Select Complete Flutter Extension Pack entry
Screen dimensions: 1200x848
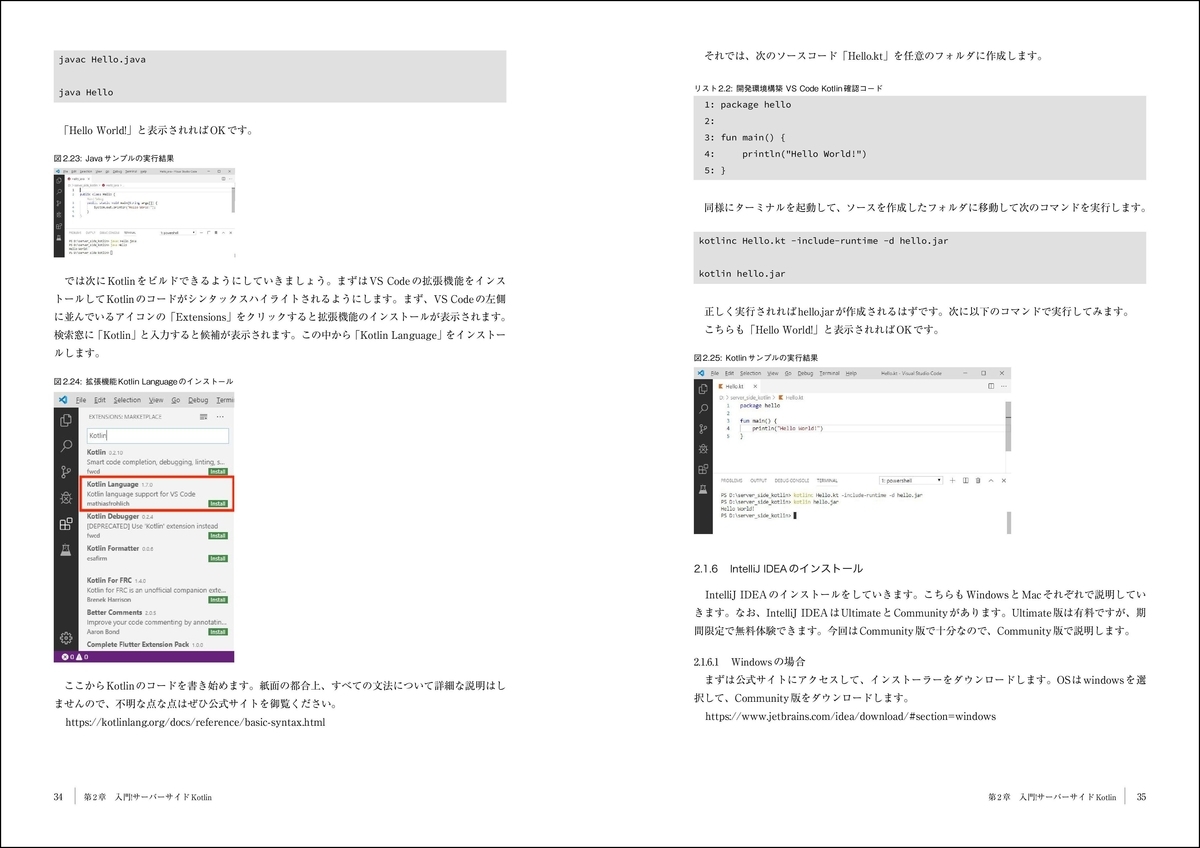click(144, 645)
